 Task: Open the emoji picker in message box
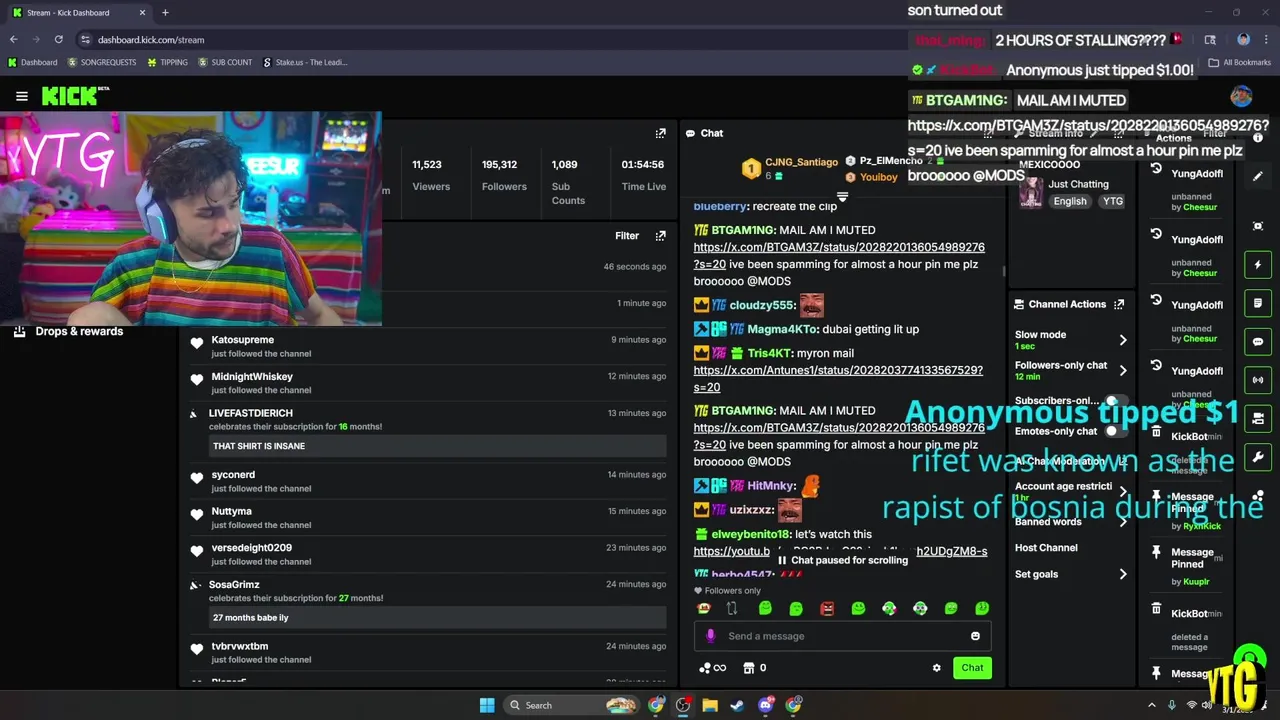click(x=975, y=636)
